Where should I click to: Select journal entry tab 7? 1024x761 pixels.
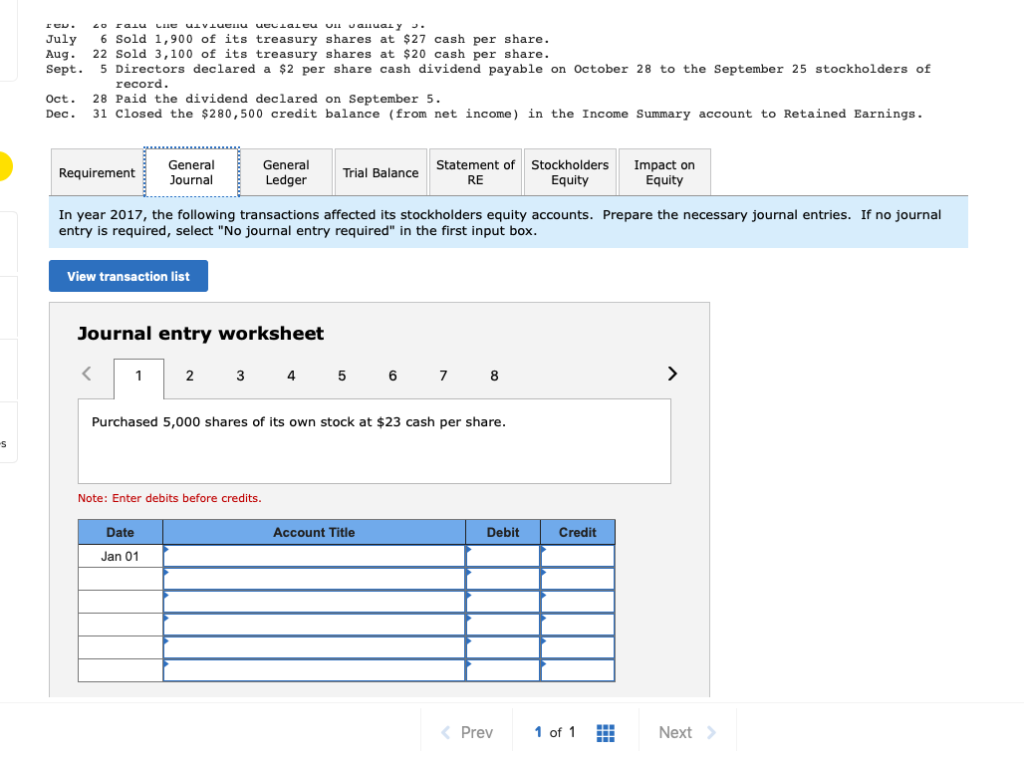click(x=443, y=376)
